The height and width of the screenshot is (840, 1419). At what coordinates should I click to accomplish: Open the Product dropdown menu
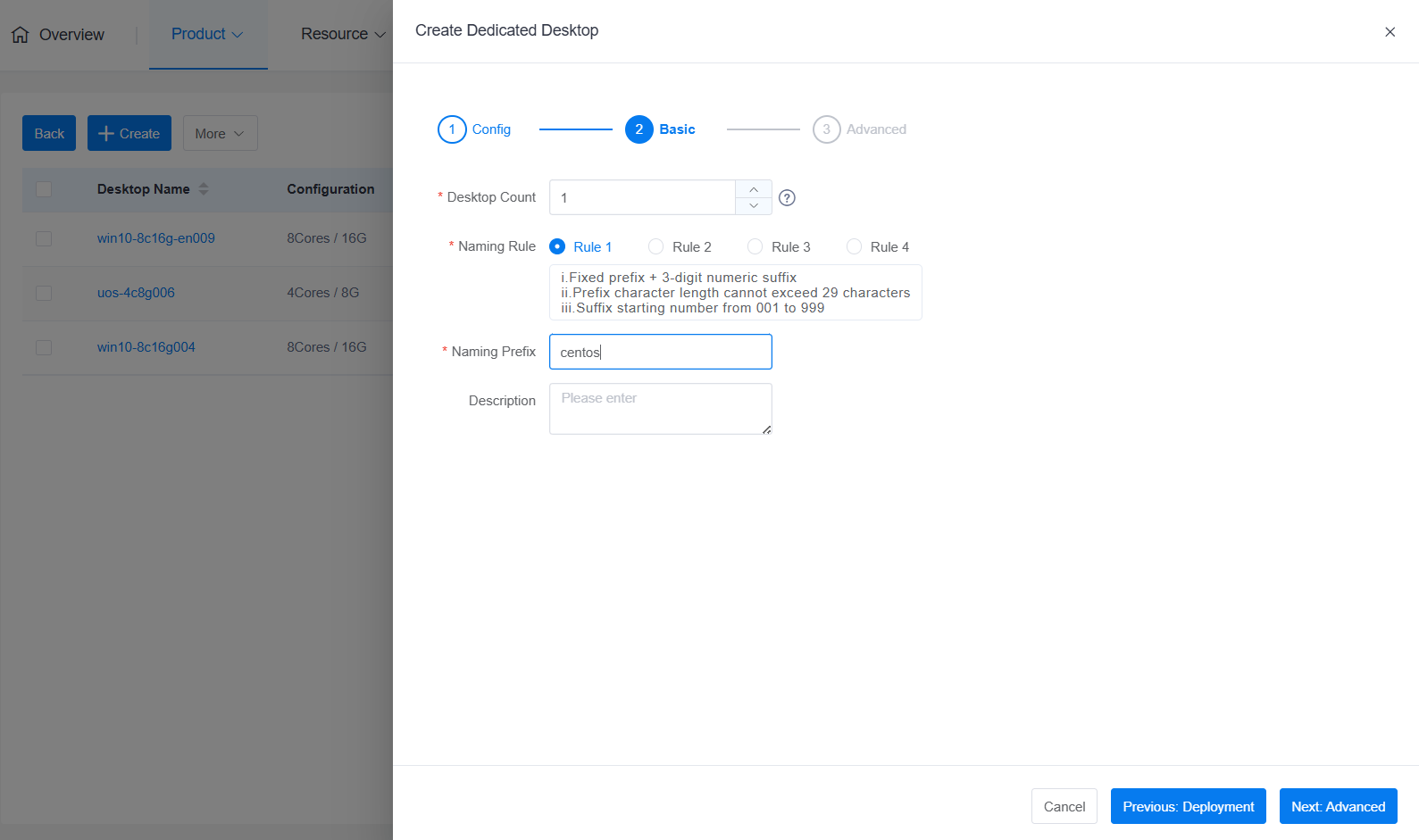click(x=207, y=34)
